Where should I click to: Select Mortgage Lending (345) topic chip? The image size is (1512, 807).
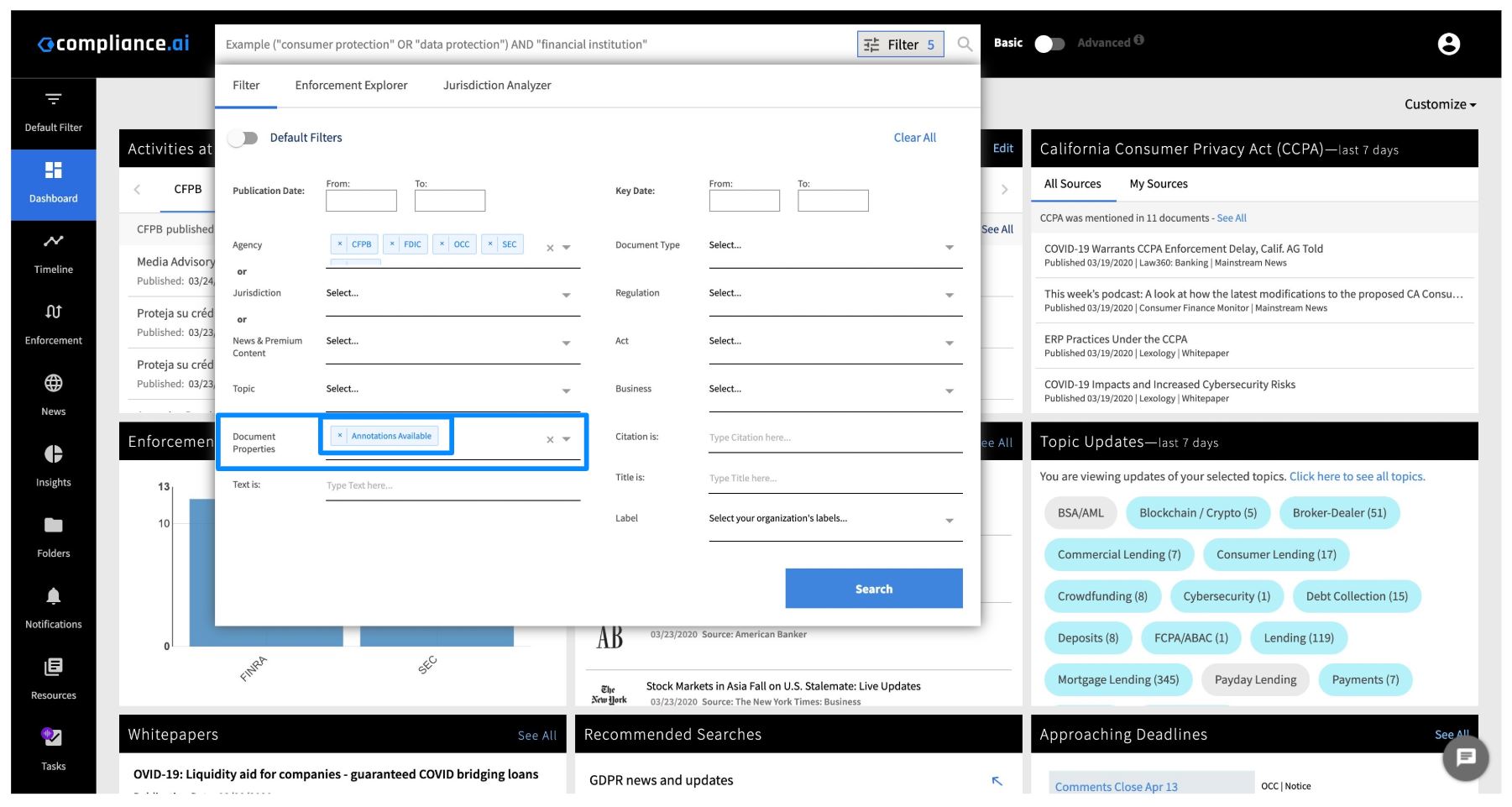coord(1117,680)
